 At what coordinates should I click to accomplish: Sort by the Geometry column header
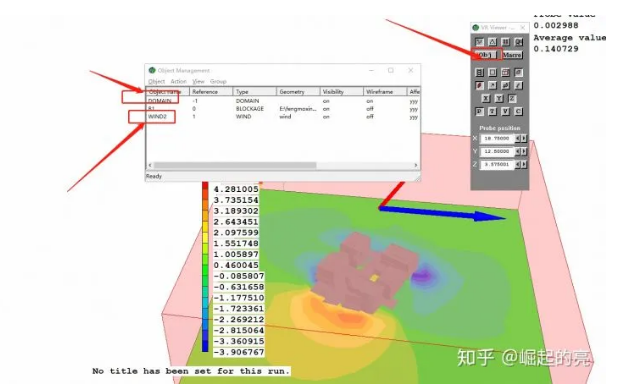click(298, 91)
